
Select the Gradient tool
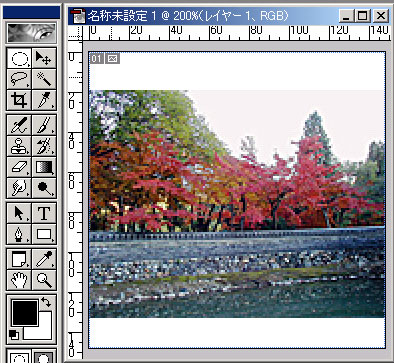[44, 167]
